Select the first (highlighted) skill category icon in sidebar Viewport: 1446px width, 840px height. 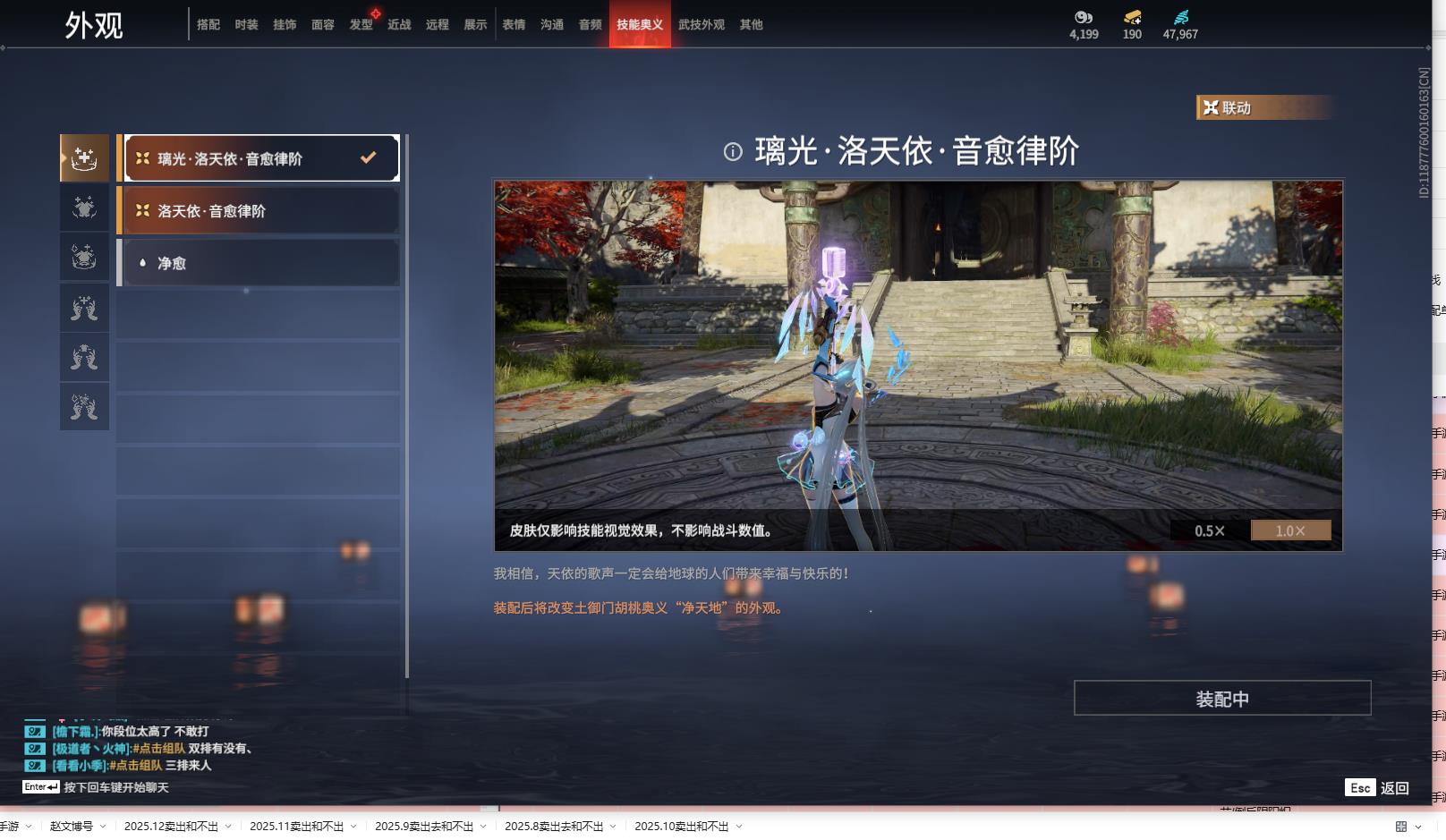[84, 158]
